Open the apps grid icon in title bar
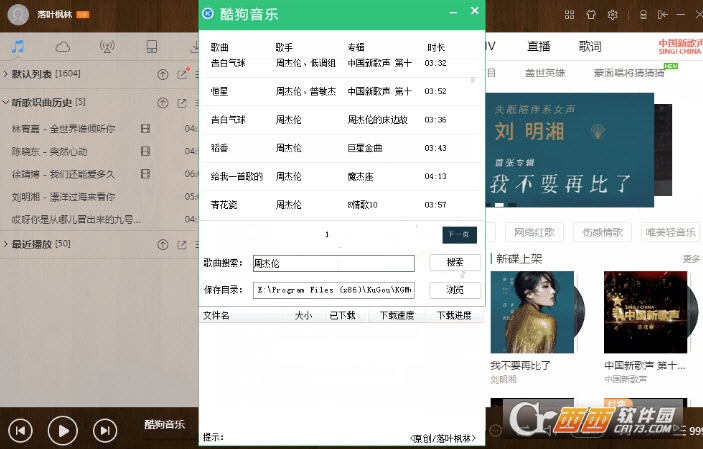This screenshot has height=449, width=703. tap(569, 15)
